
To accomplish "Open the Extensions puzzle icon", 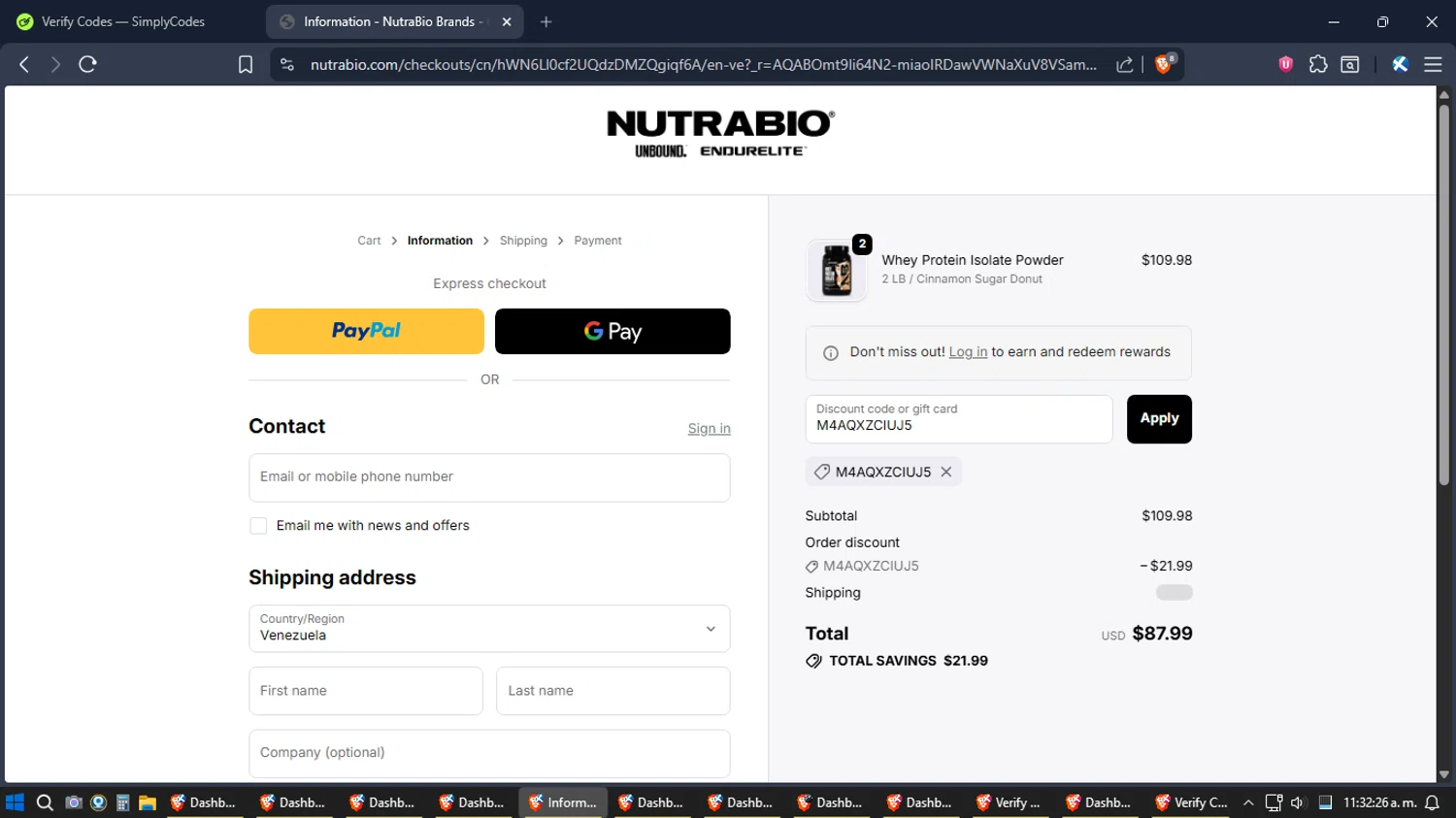I will point(1318,64).
